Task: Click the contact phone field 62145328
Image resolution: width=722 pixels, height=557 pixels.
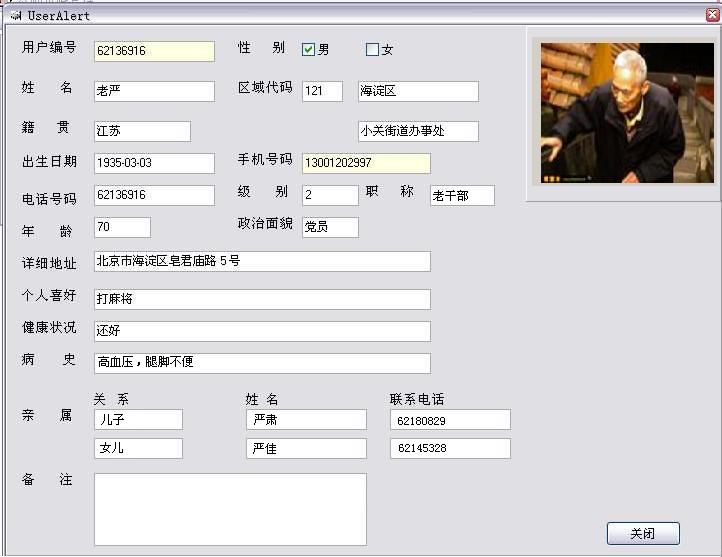Action: click(450, 448)
